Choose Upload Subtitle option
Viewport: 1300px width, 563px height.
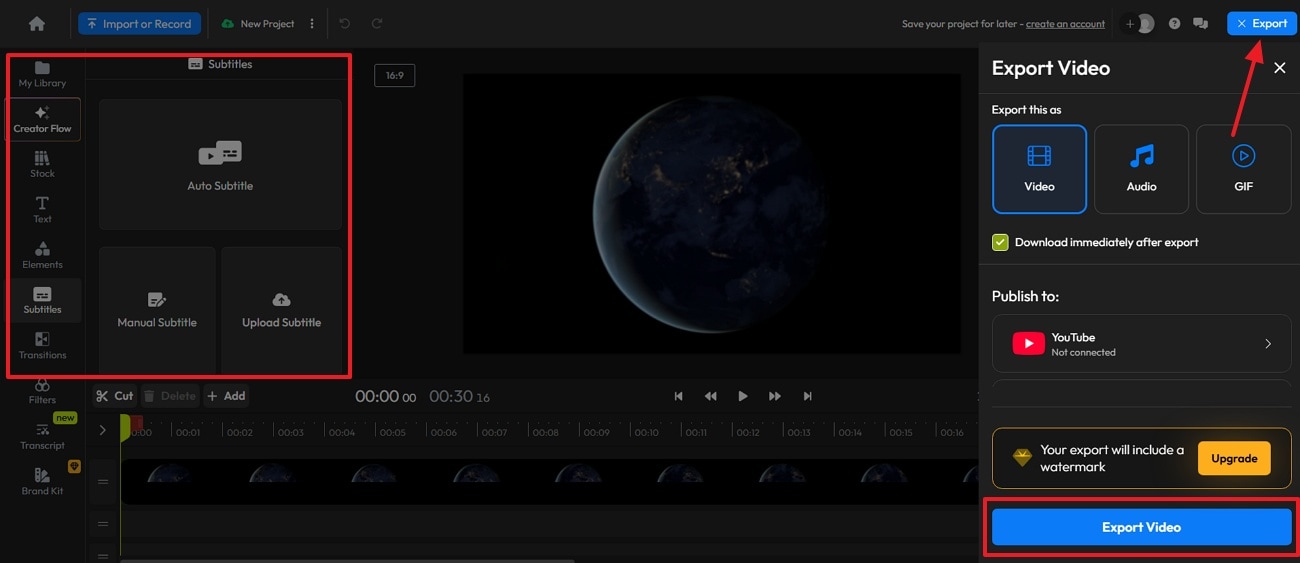click(281, 310)
